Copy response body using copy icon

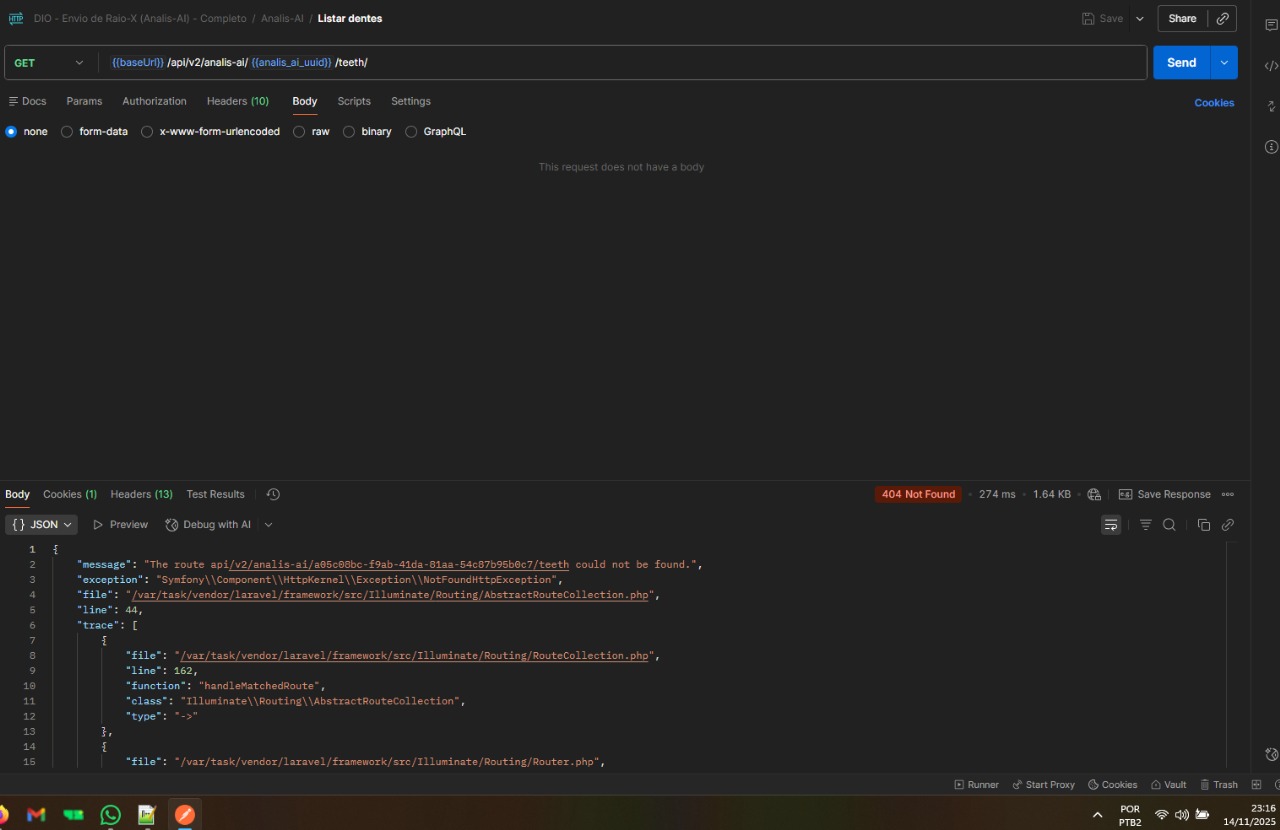coord(1204,525)
